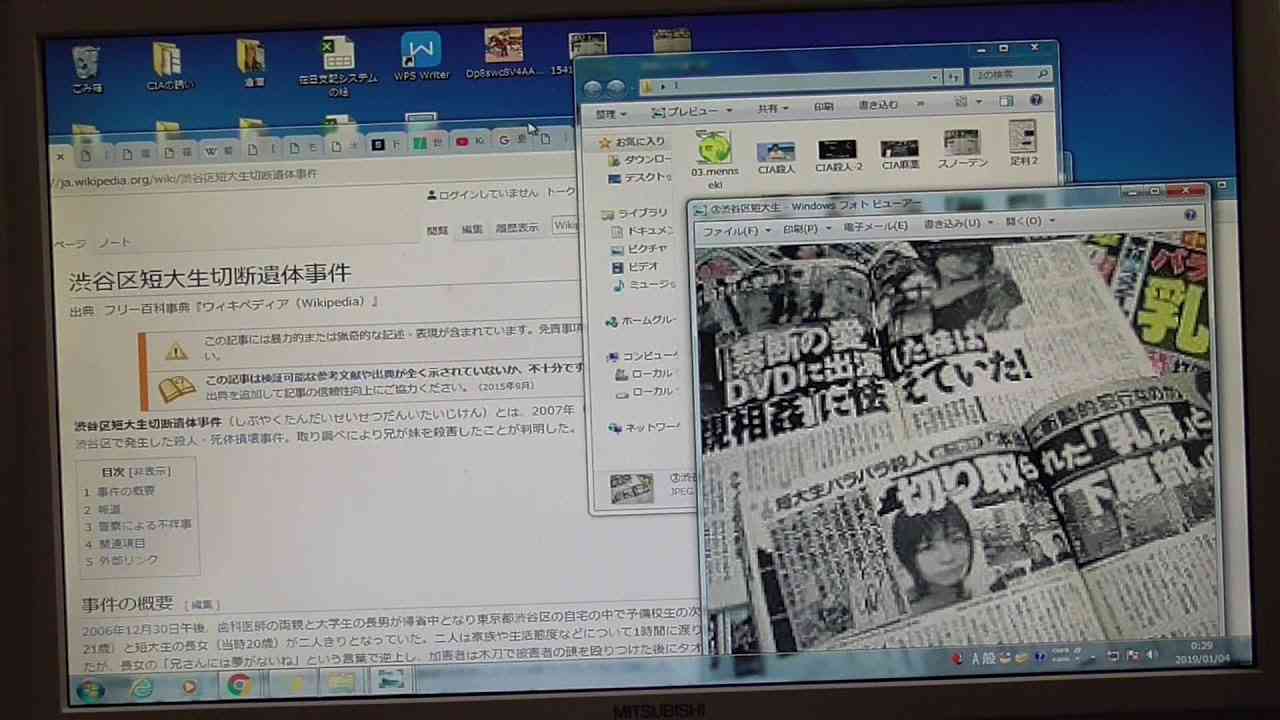Select the 足利2 file thumbnail
This screenshot has width=1280, height=720.
click(x=1022, y=142)
